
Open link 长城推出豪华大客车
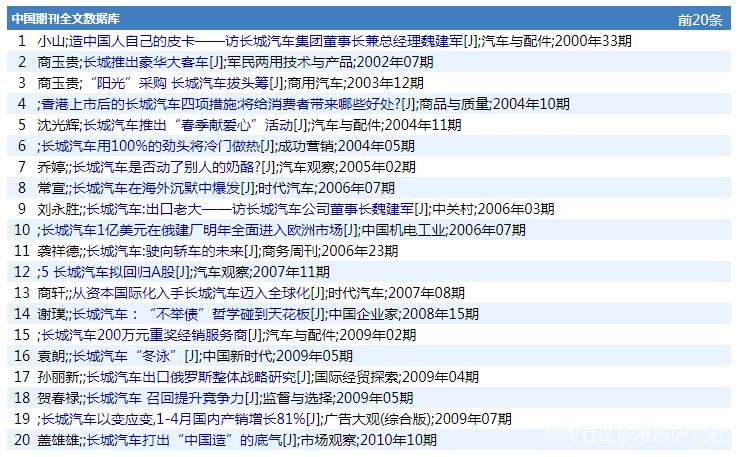tap(146, 62)
